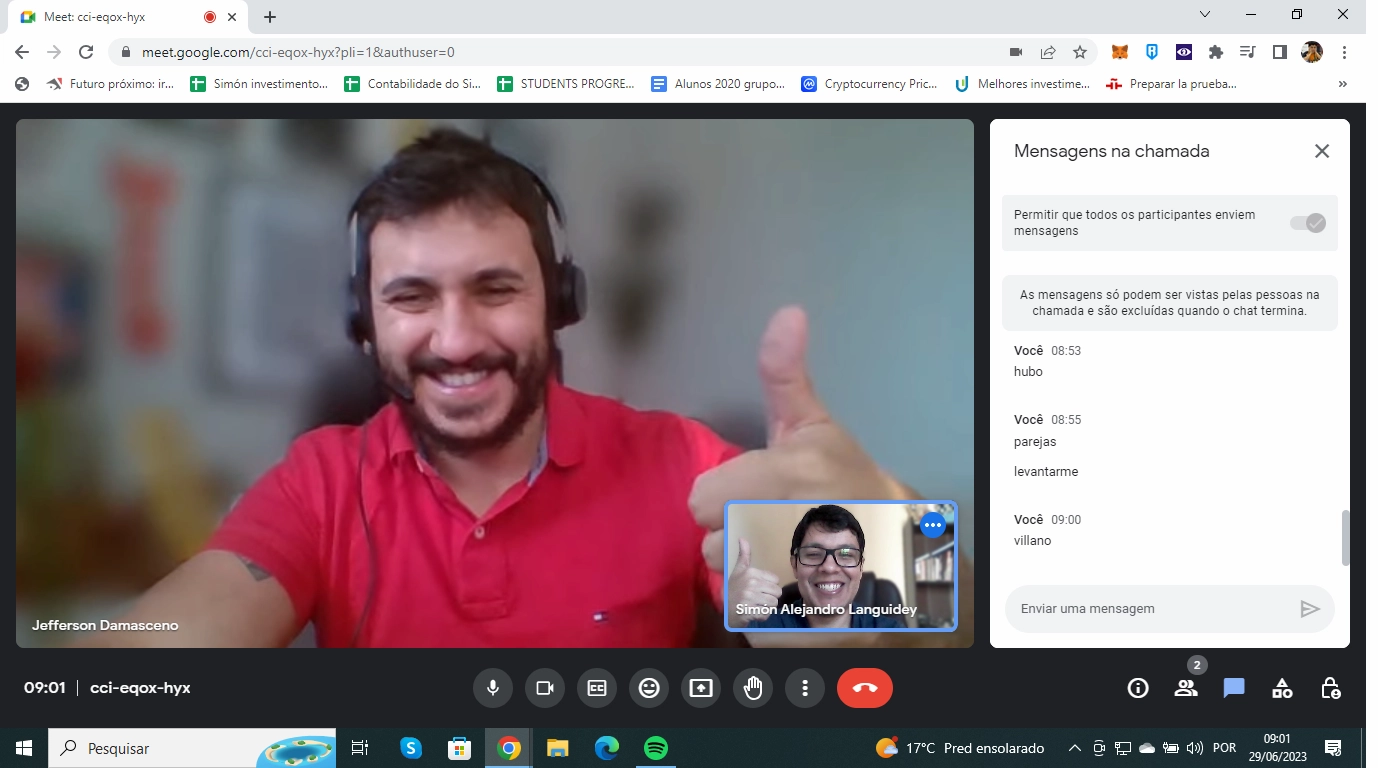Show the participants list icon
Image resolution: width=1378 pixels, height=768 pixels.
click(1186, 688)
